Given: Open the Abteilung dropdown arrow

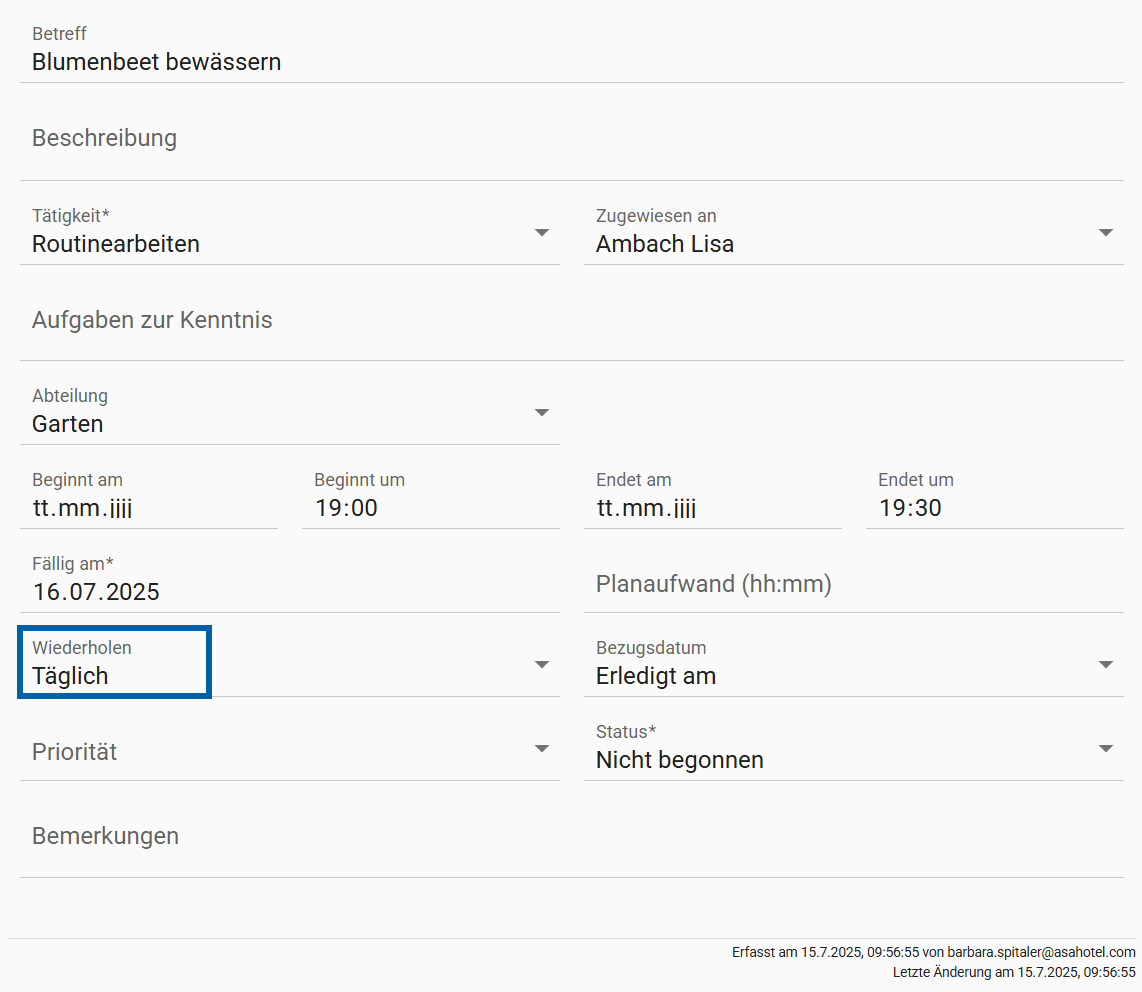Looking at the screenshot, I should 542,412.
